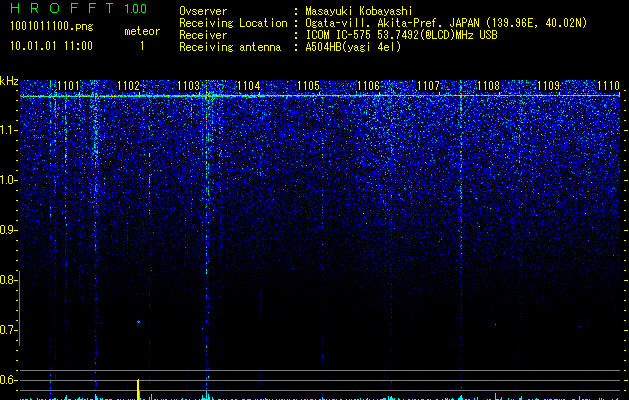Click the date stamp 10.01.01 11:00
Viewport: 629px width, 400px height.
click(51, 46)
